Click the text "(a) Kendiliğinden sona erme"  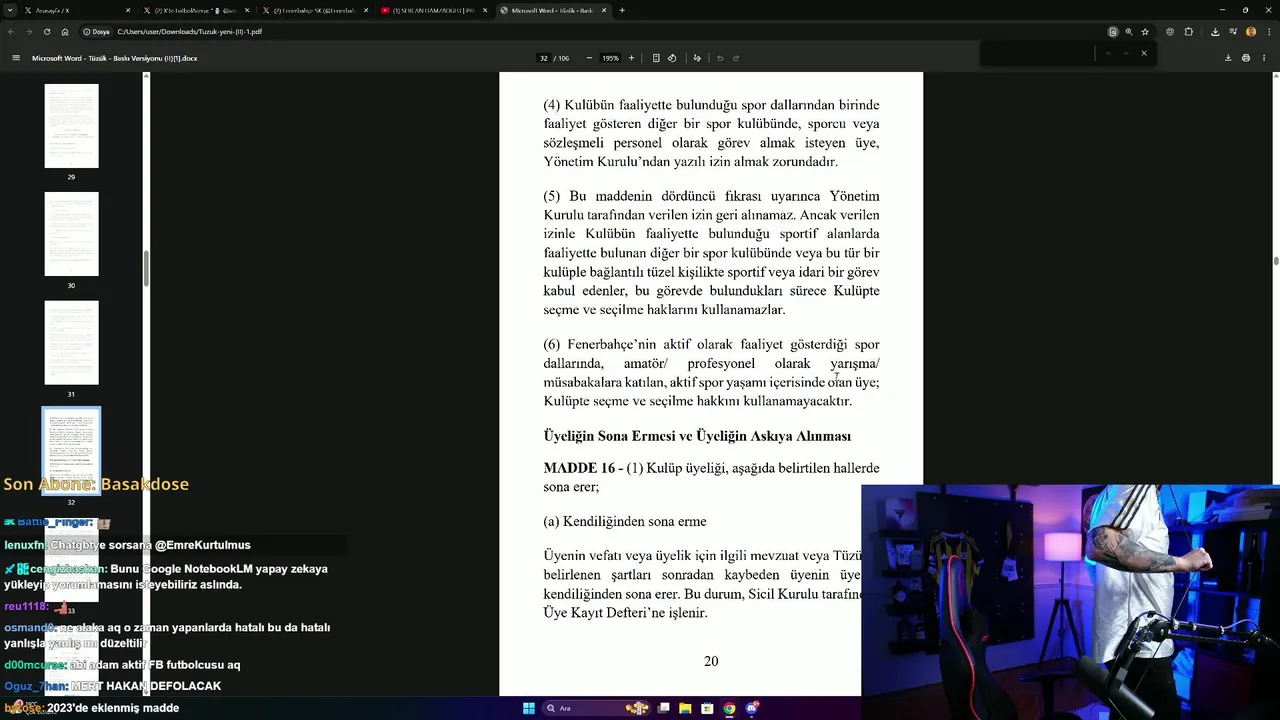click(x=625, y=521)
